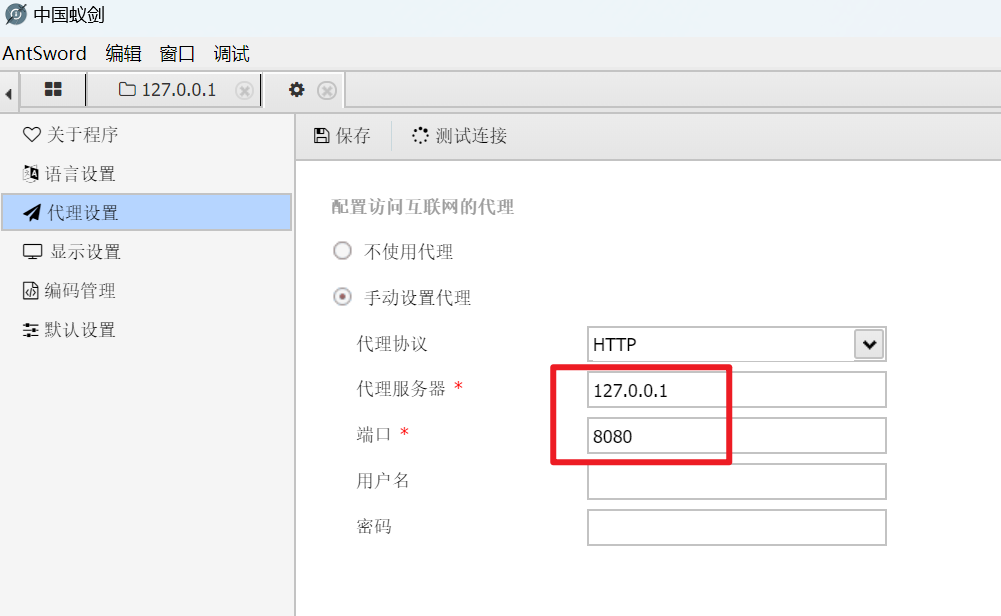The width and height of the screenshot is (1001, 616).
Task: Click the left tab scroll arrow
Action: 8,94
